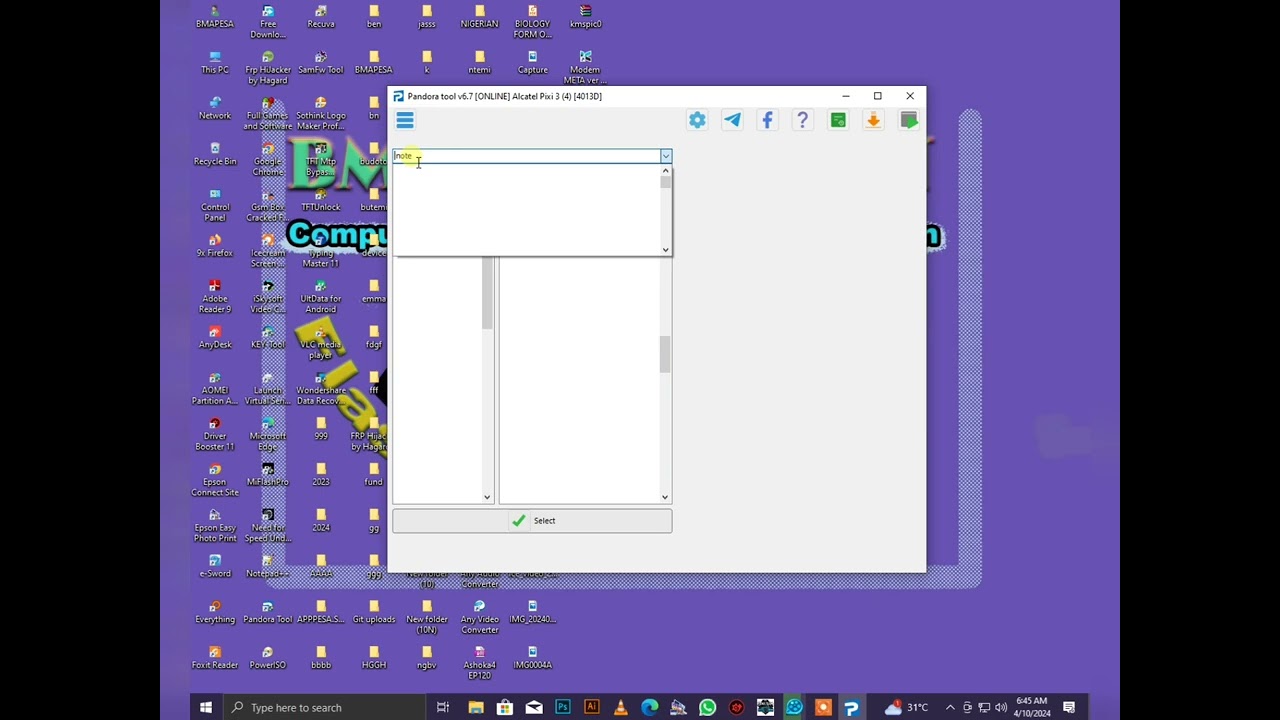Select the IMG0004A file icon
Viewport: 1280px width, 720px height.
pos(533,658)
